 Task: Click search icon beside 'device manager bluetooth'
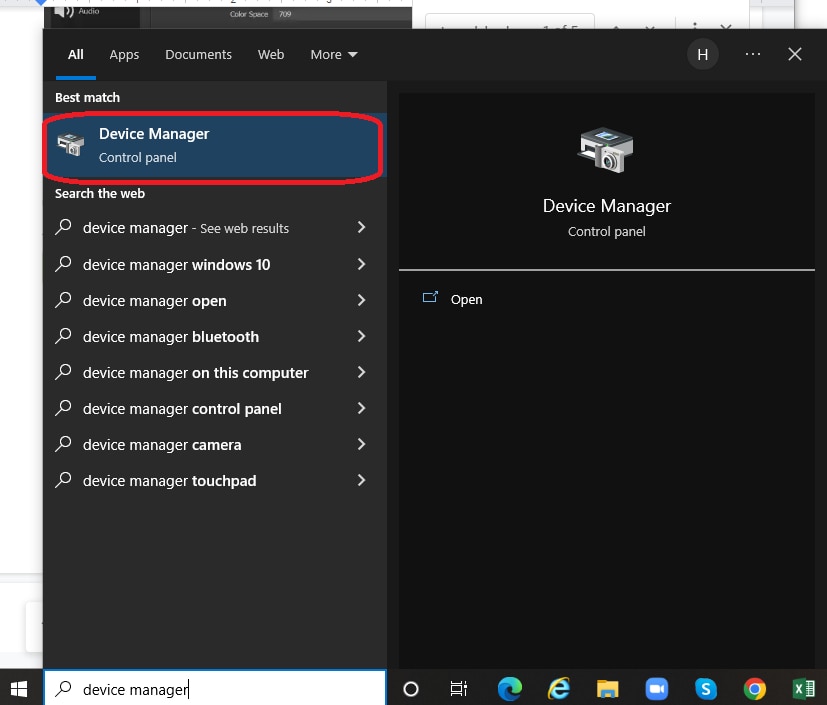[63, 335]
